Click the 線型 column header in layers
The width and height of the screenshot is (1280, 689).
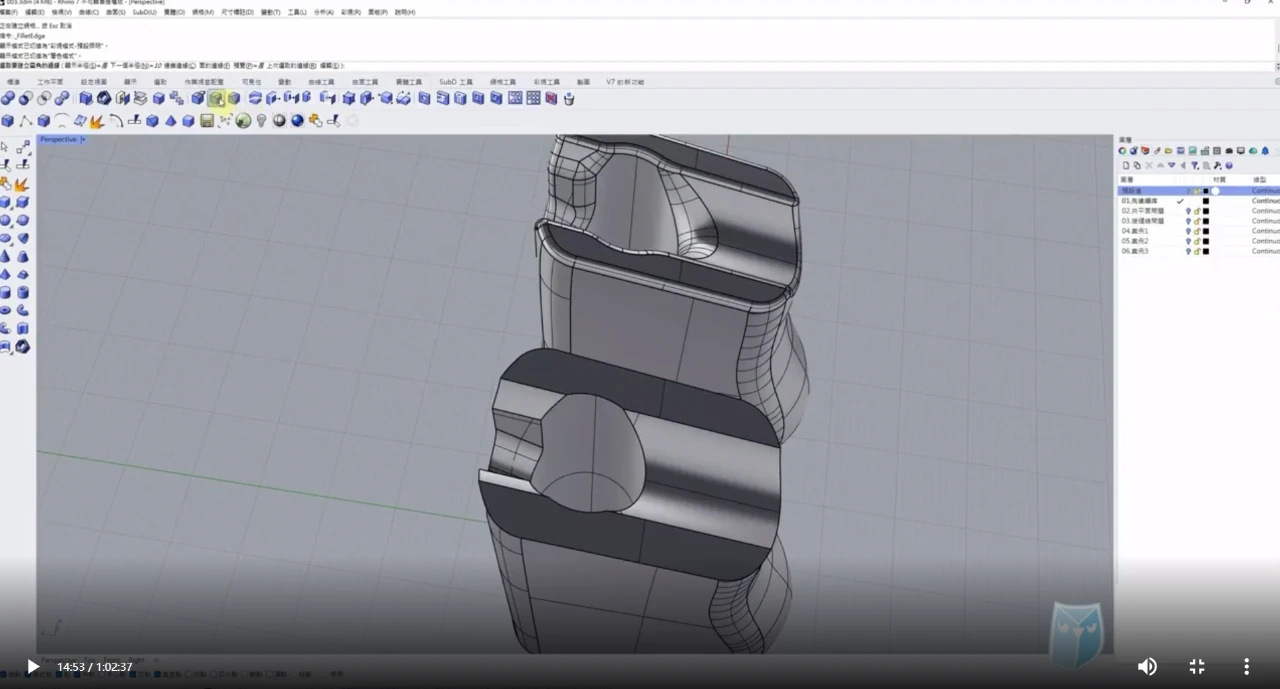1260,180
